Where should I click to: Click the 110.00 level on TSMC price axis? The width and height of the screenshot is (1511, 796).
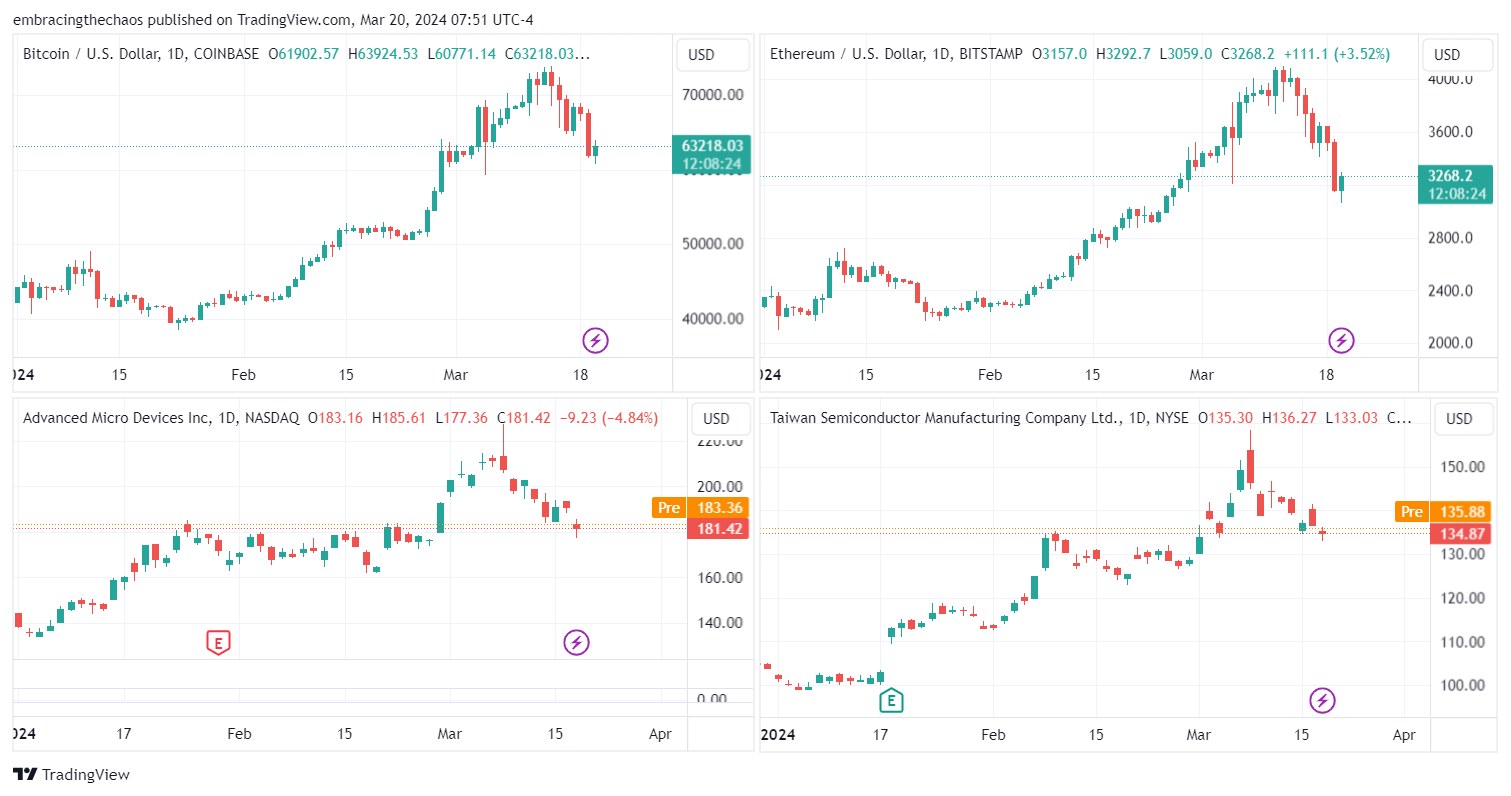pos(1463,641)
